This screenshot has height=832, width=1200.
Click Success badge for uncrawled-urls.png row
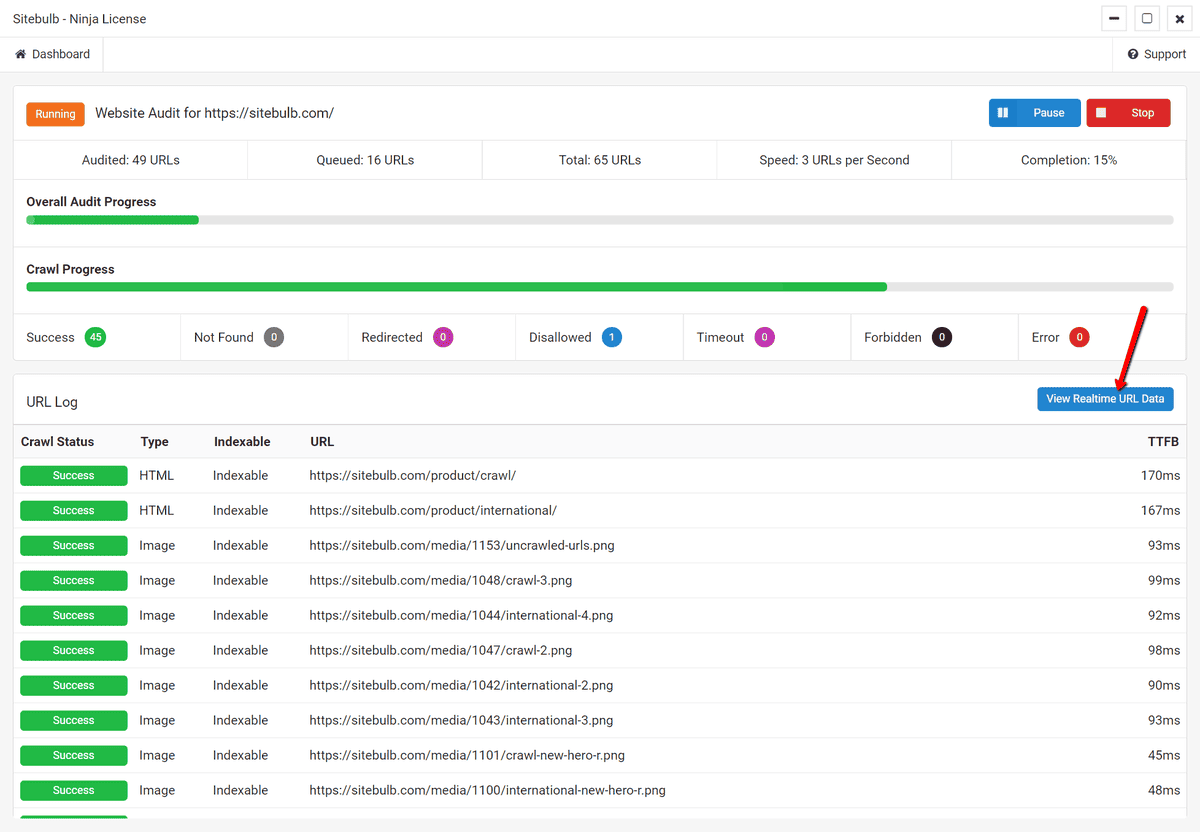(74, 546)
